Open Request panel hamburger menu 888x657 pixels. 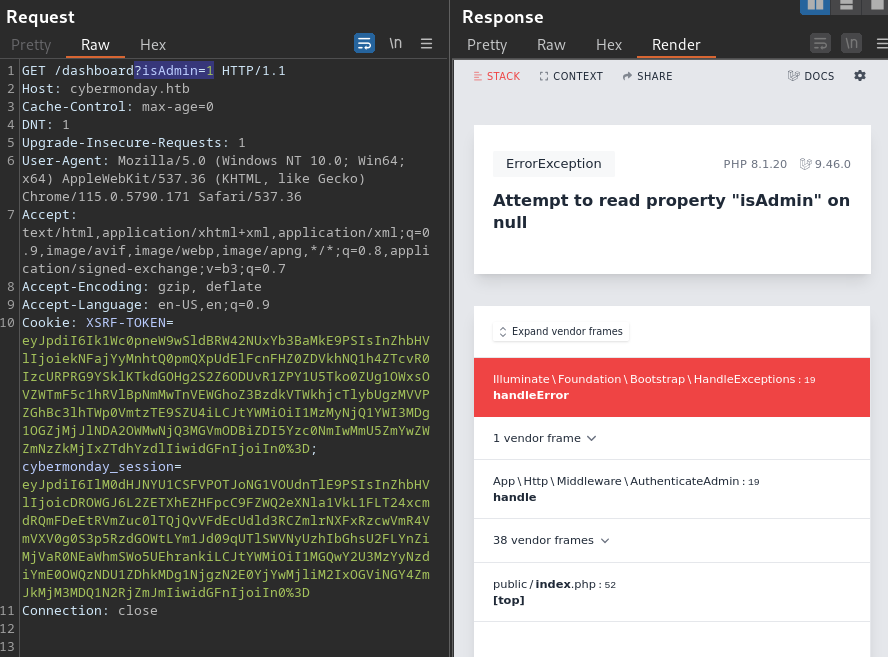(x=426, y=44)
